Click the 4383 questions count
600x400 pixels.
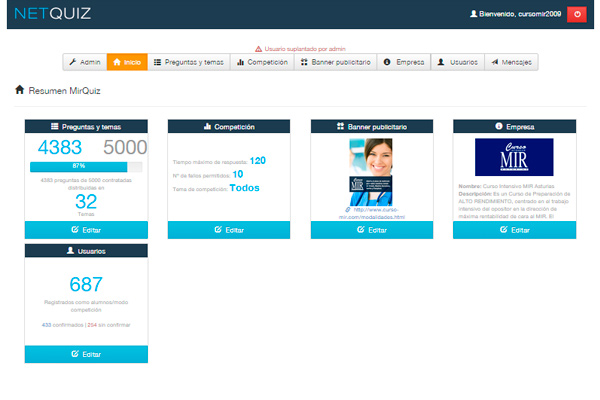(x=60, y=147)
